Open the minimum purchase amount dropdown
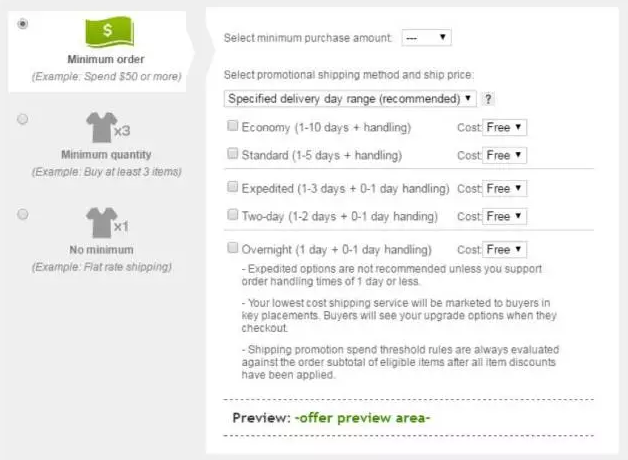The image size is (628, 460). (x=426, y=38)
